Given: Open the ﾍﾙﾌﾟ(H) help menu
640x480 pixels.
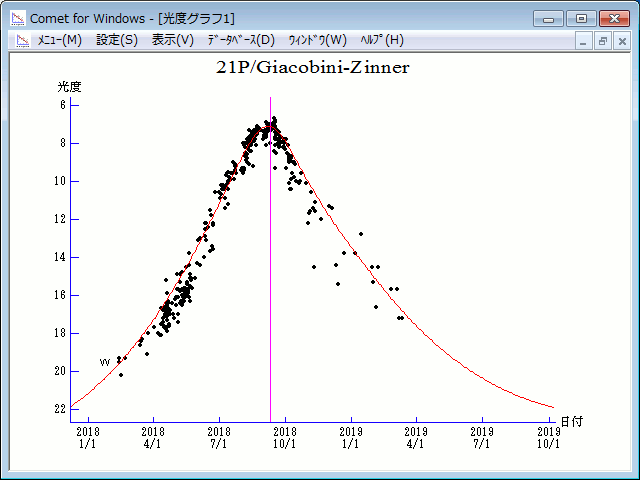Looking at the screenshot, I should [x=381, y=40].
